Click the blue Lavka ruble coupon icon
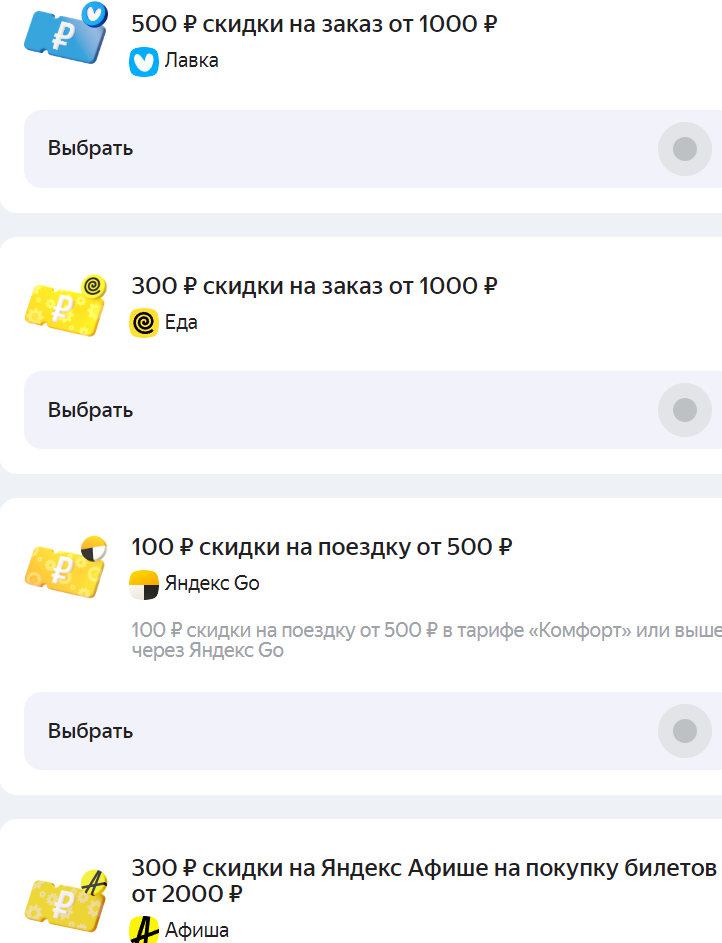722x943 pixels. pos(66,33)
